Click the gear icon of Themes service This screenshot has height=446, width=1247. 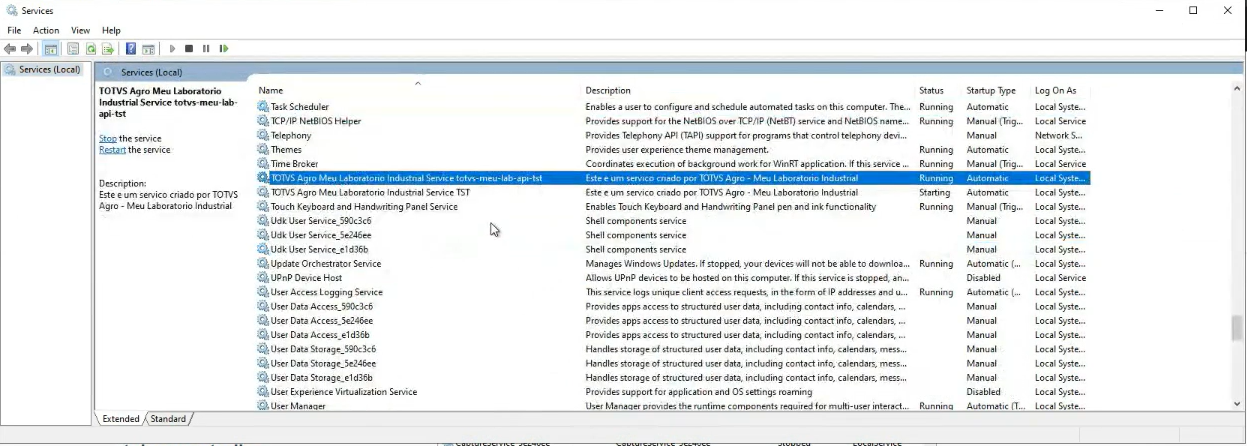tap(264, 150)
